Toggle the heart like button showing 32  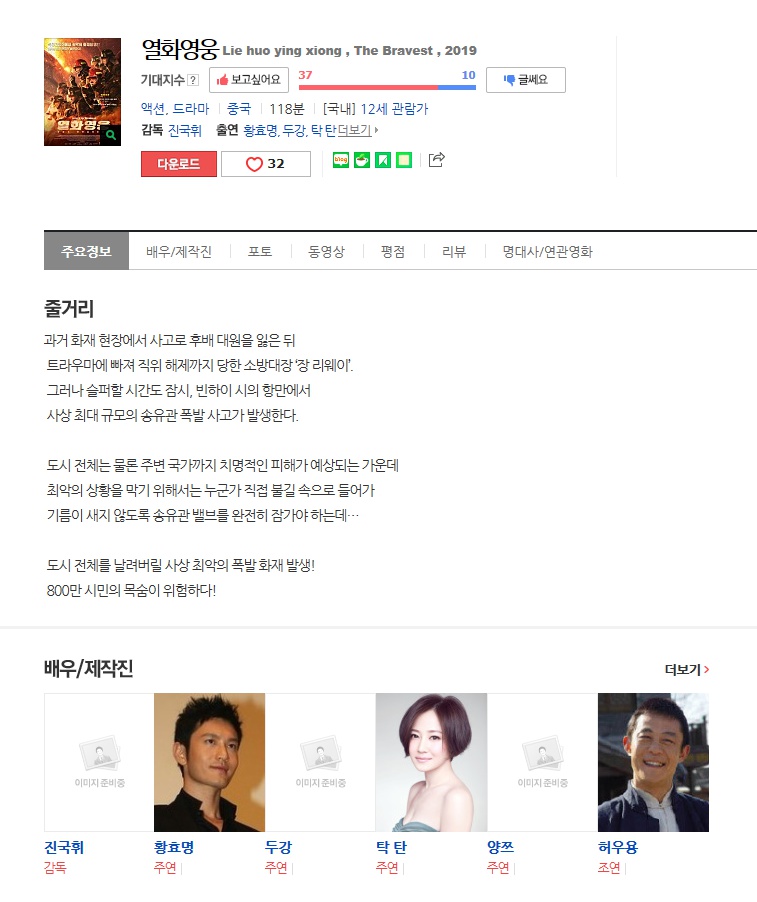(x=266, y=164)
